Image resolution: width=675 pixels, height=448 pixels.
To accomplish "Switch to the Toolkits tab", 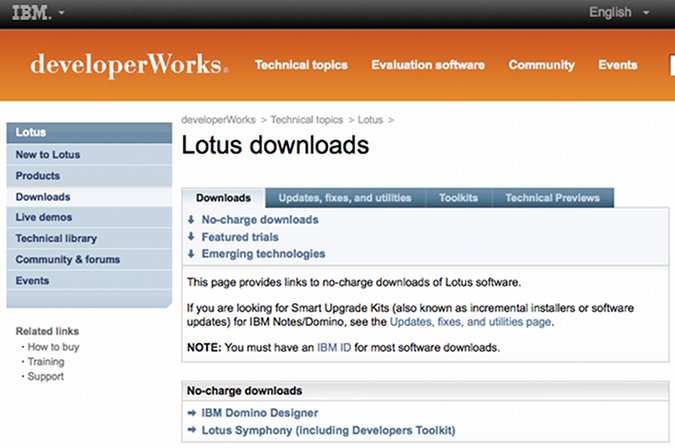I will [x=458, y=198].
